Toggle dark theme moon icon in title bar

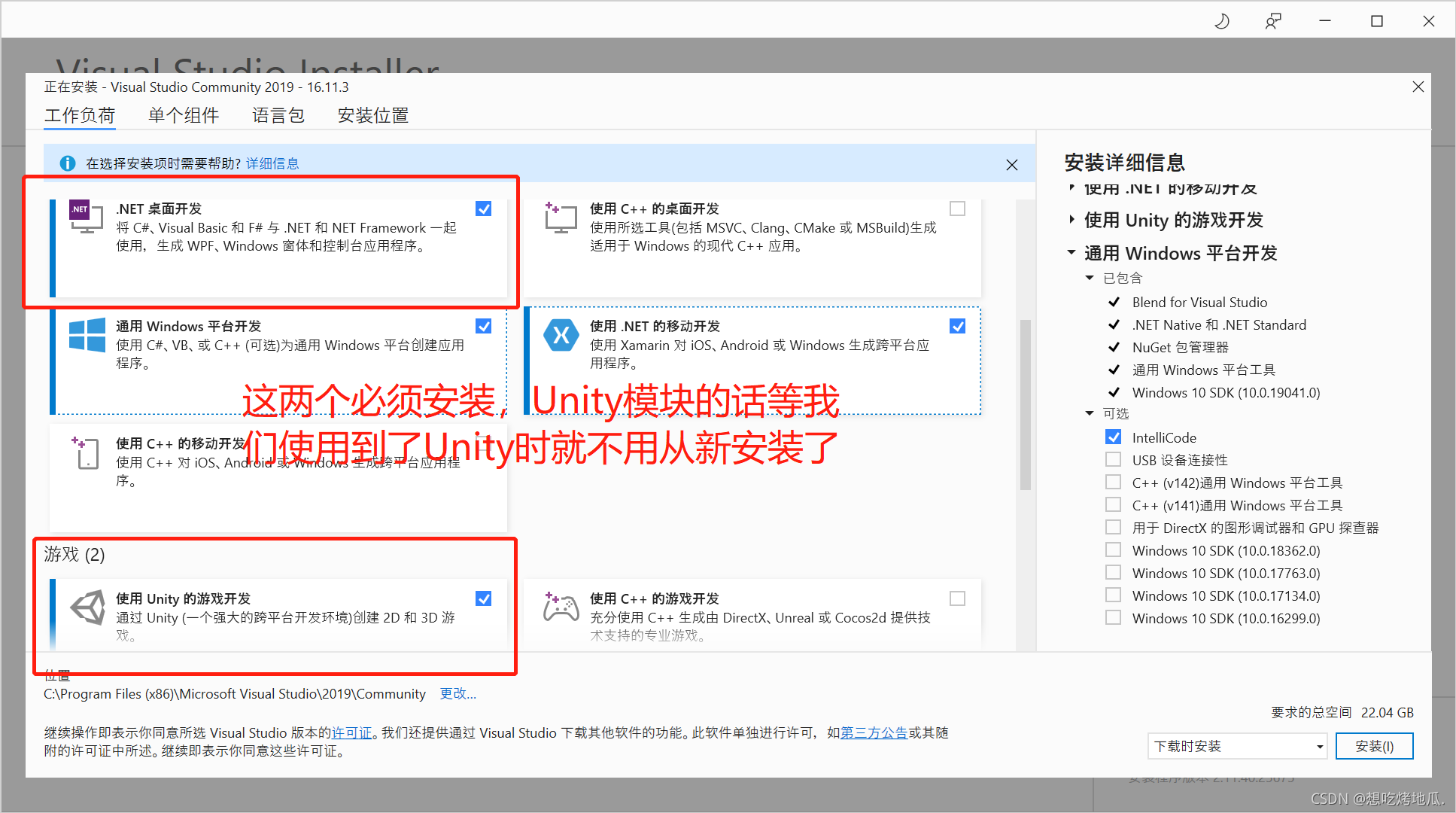click(1222, 21)
